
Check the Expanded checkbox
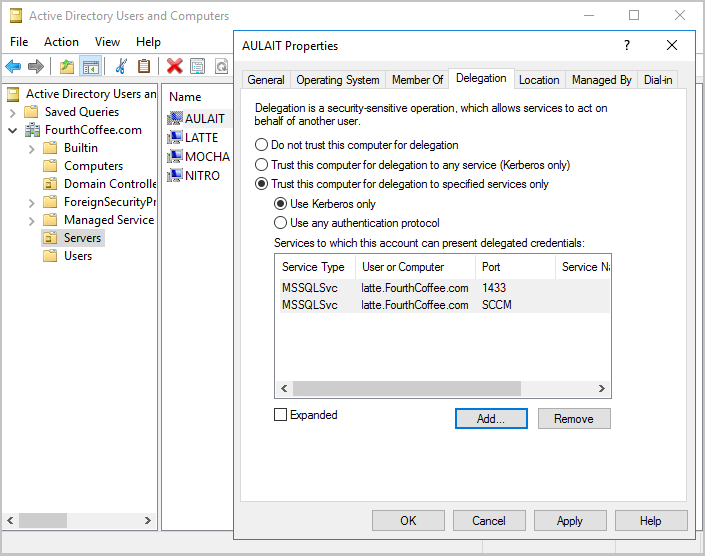coord(280,414)
